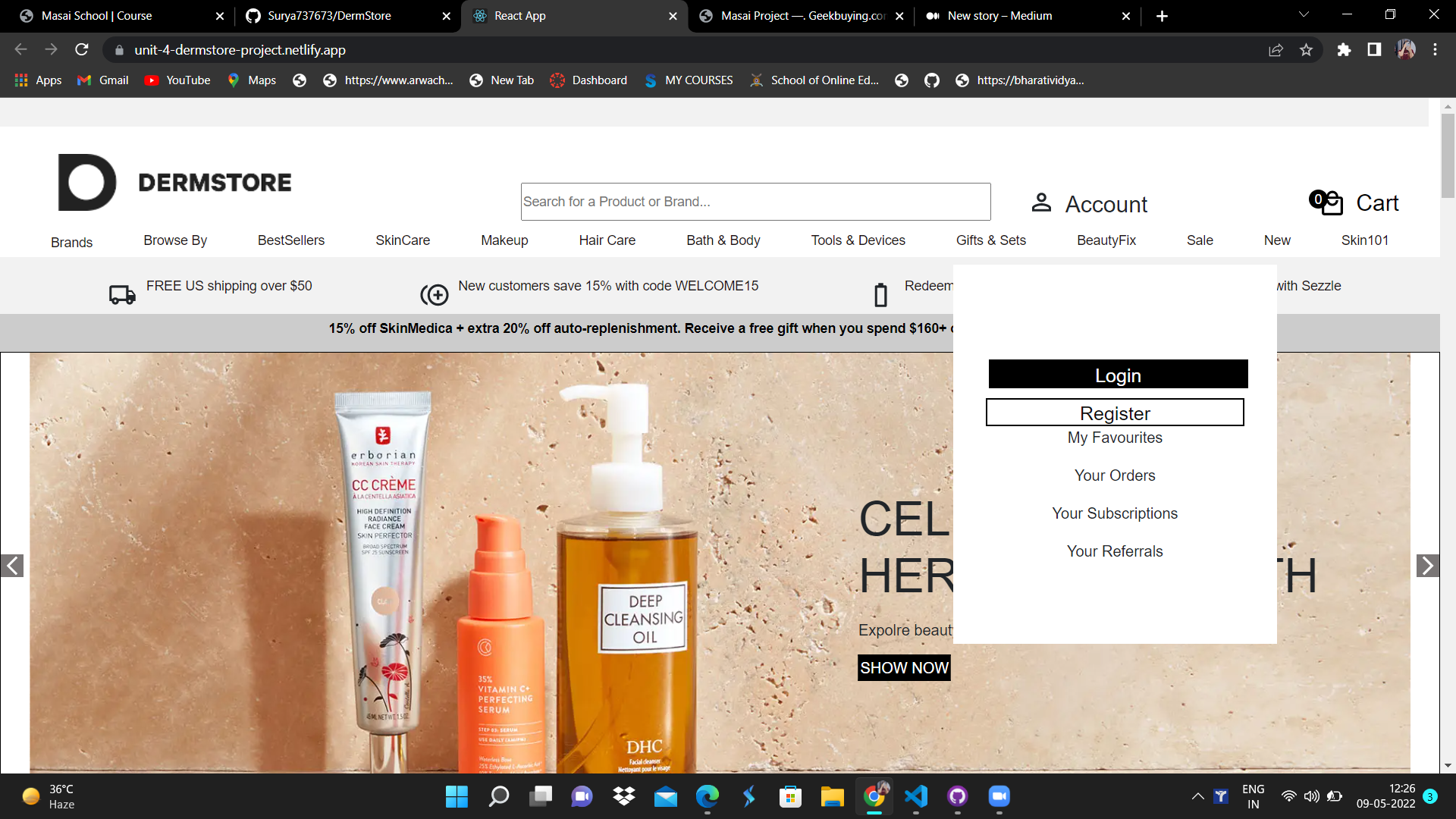
Task: Open Visual Studio Code from taskbar
Action: [x=915, y=796]
